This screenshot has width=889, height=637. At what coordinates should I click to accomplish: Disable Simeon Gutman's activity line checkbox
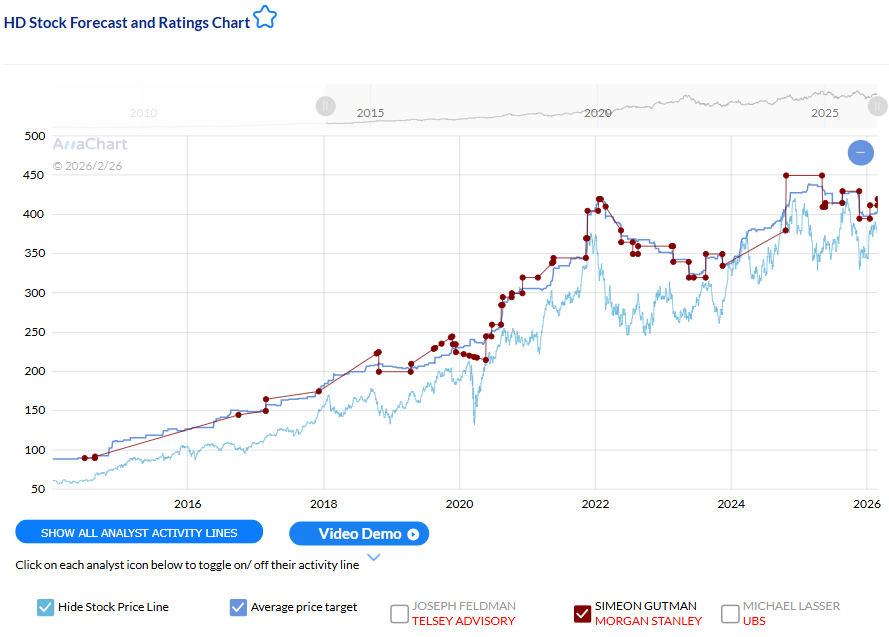pos(582,613)
